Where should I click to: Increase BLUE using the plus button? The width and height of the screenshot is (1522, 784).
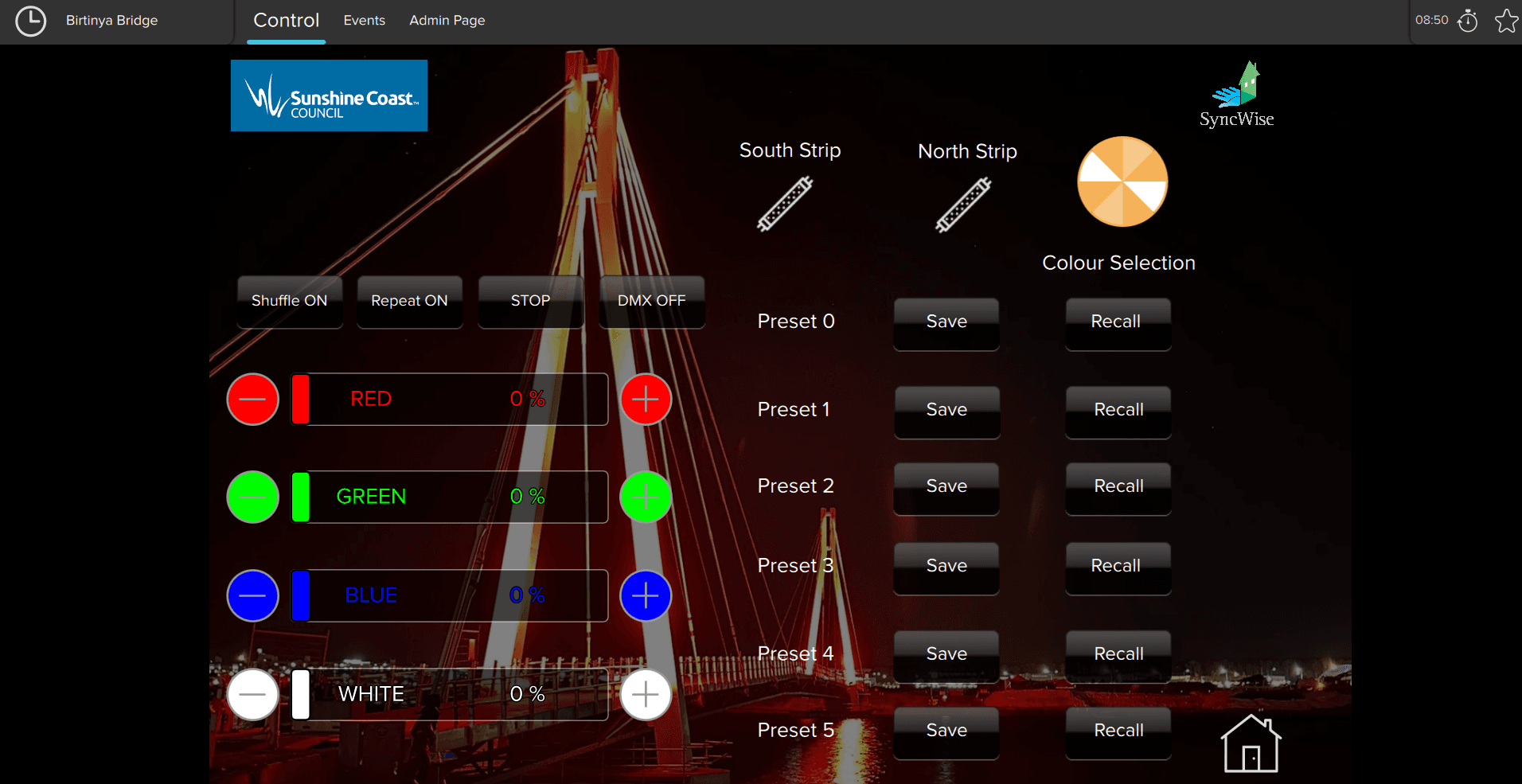coord(645,595)
